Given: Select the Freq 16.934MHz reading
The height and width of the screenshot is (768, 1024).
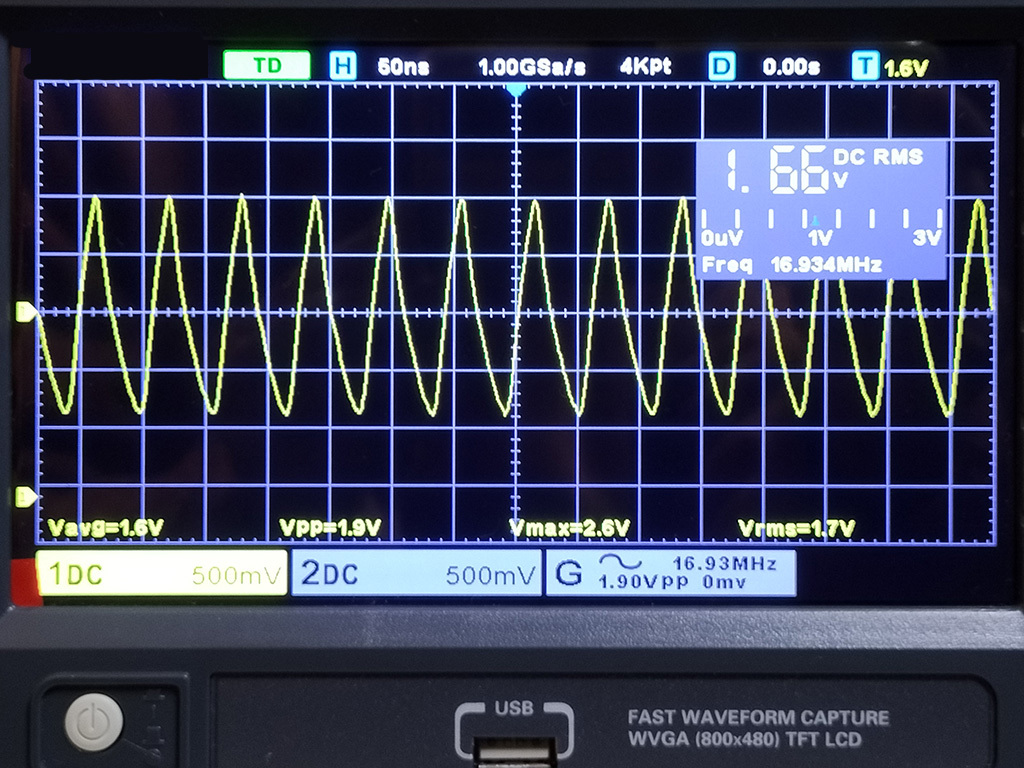Looking at the screenshot, I should coord(792,264).
